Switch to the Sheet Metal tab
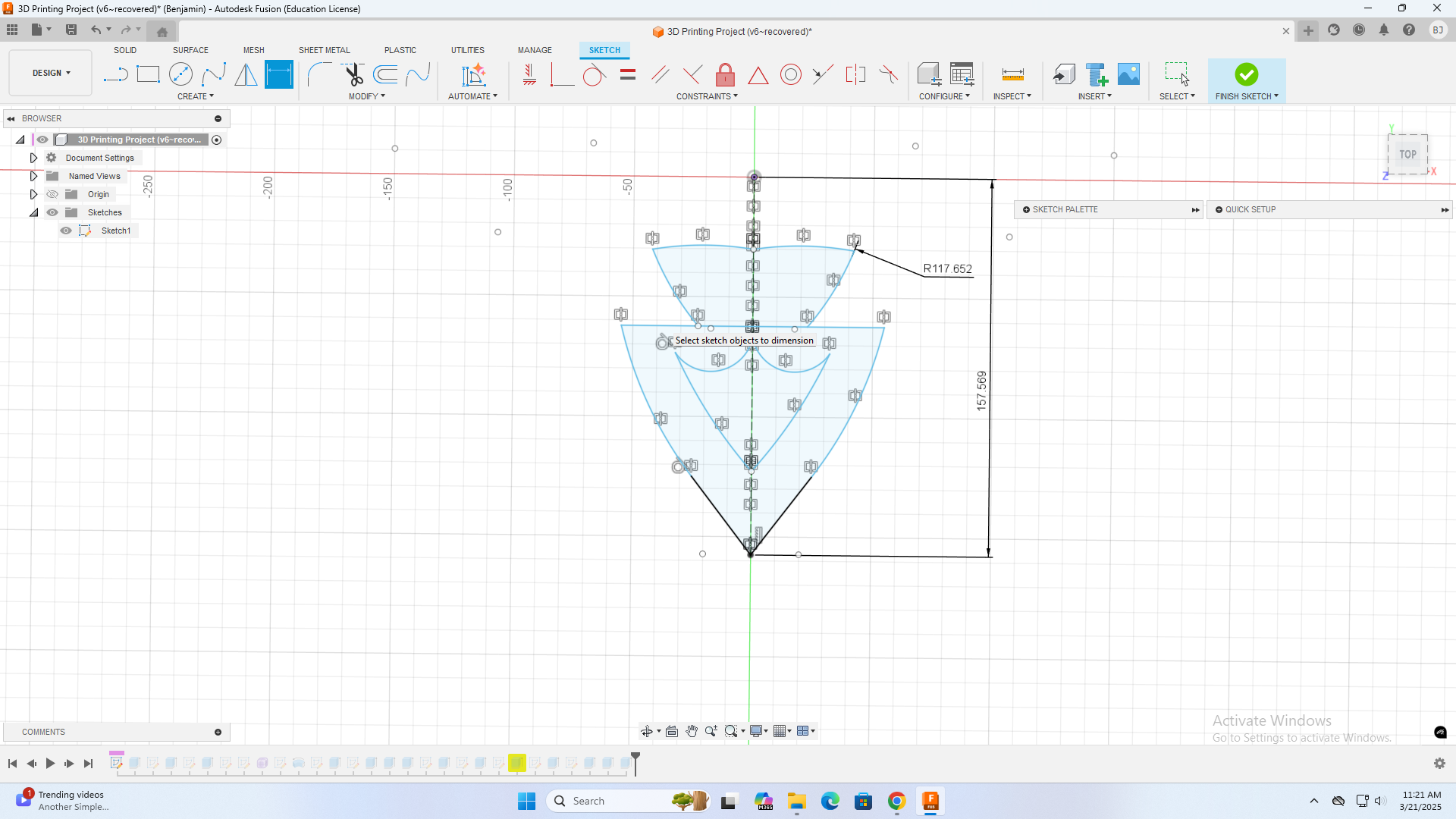1456x819 pixels. tap(325, 50)
